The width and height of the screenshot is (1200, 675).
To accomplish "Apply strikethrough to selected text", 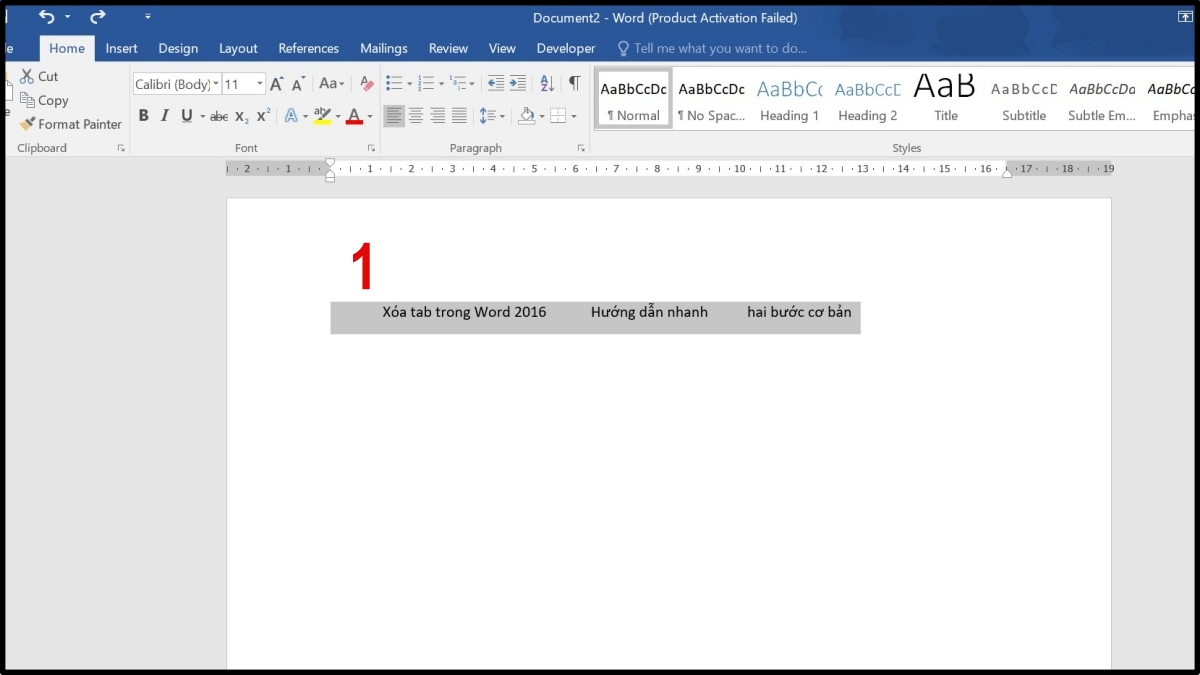I will (218, 116).
